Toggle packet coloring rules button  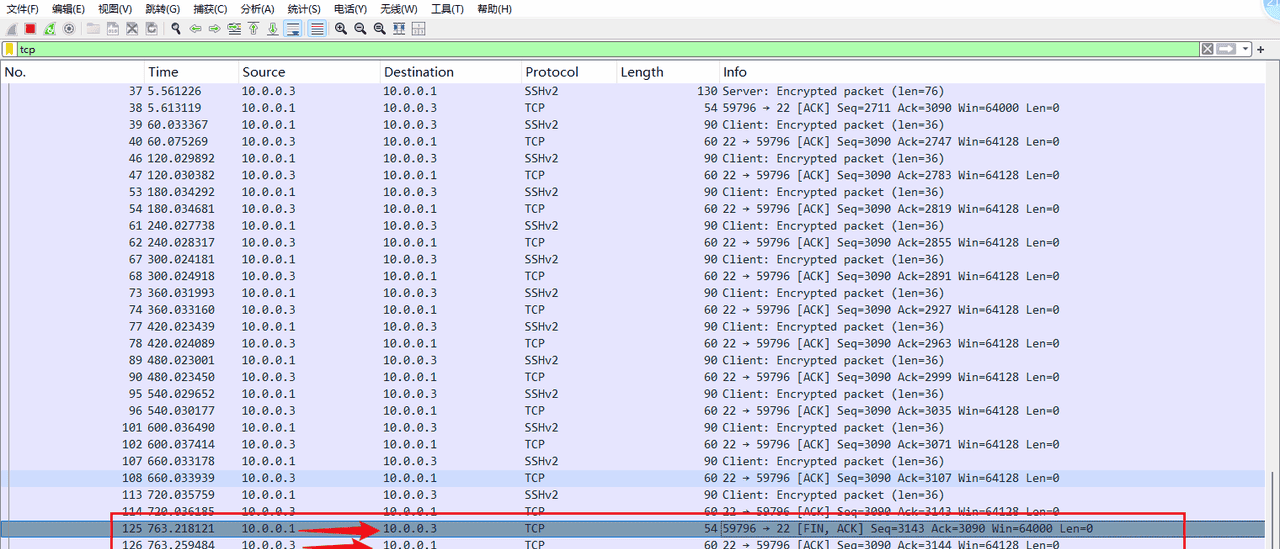(317, 29)
